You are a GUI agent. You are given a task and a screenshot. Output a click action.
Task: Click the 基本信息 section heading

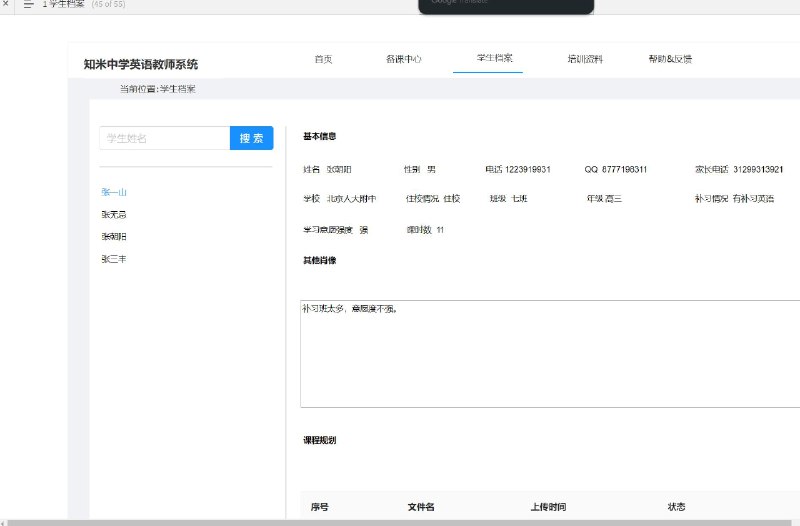(319, 136)
